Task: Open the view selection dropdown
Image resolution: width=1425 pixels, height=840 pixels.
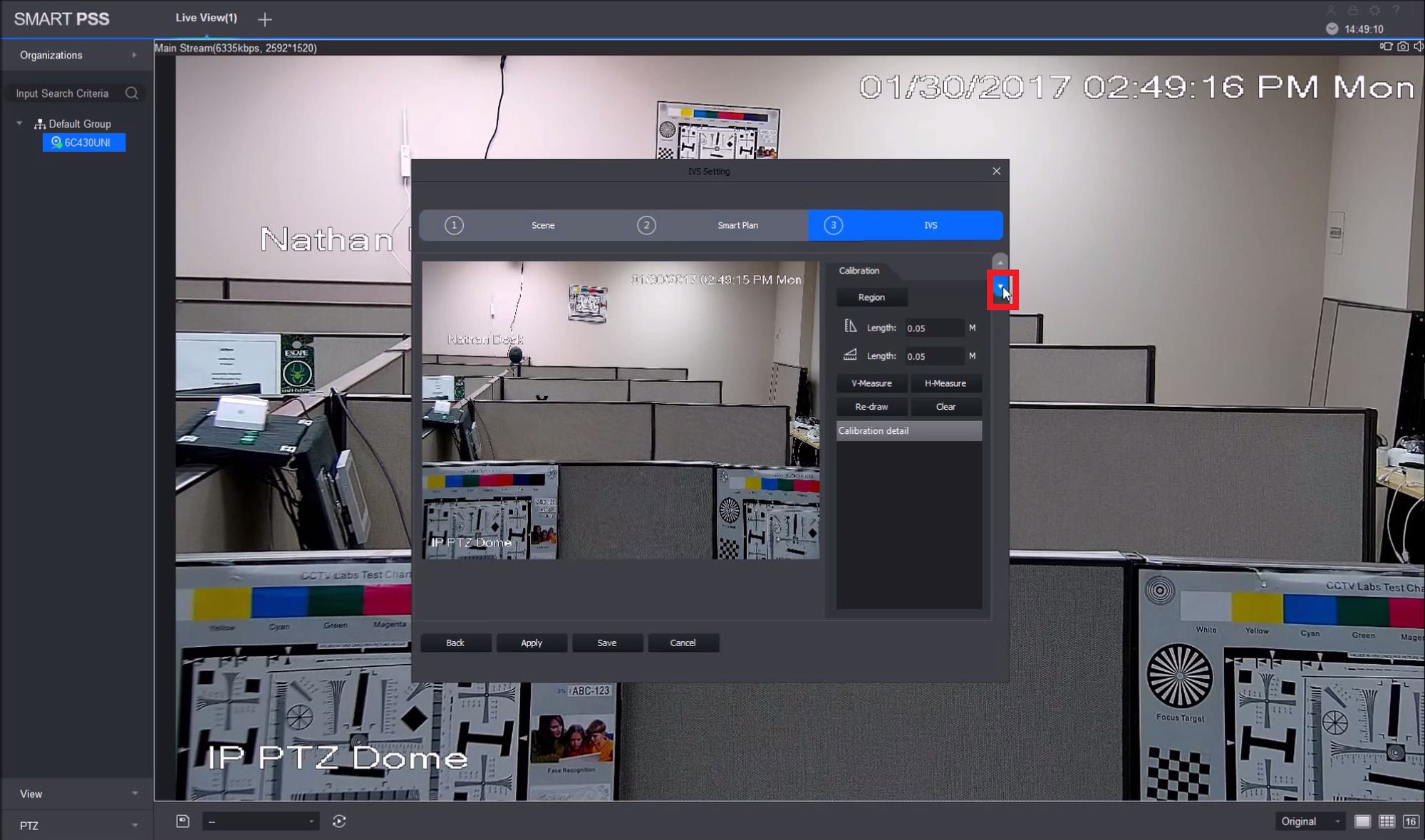Action: (261, 821)
